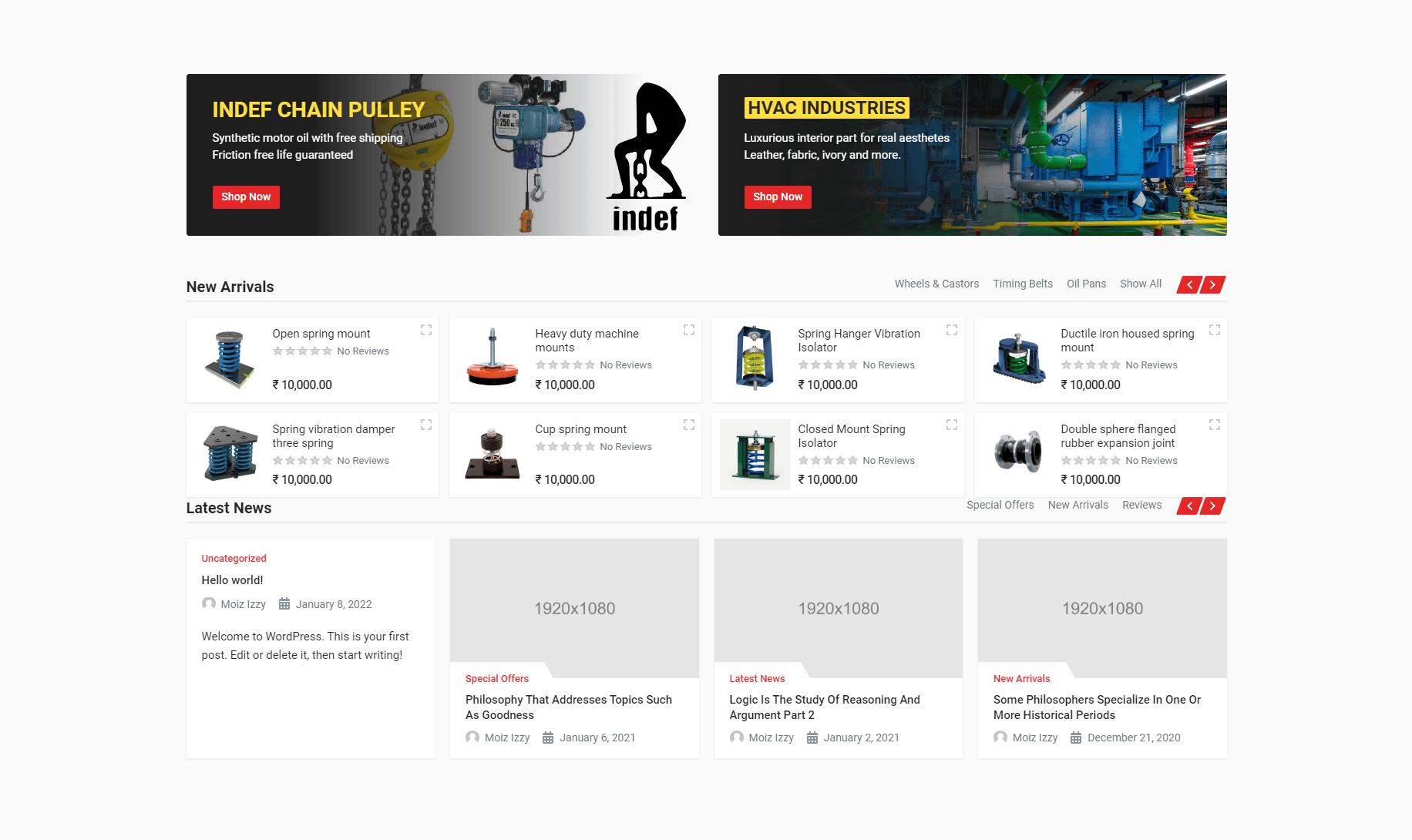Viewport: 1412px width, 840px height.
Task: Open Double sphere flanged rubber expansion joint
Action: [x=1118, y=436]
